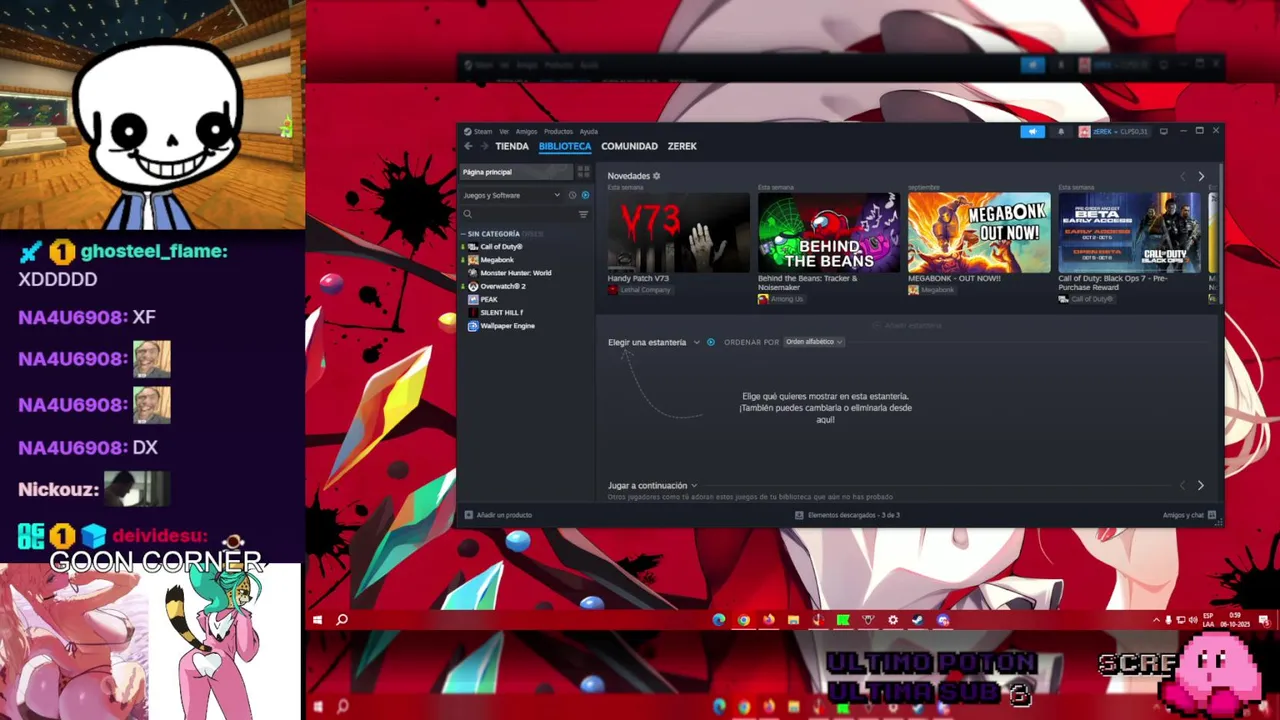The image size is (1280, 720).
Task: Expand the Elegir una estantería dropdown
Action: point(654,342)
